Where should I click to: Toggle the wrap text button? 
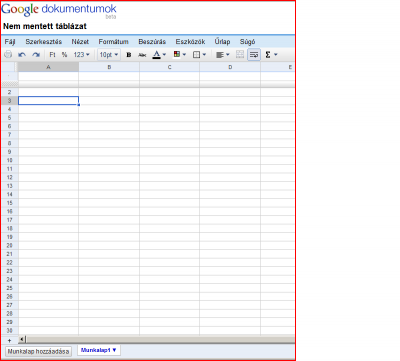tap(254, 55)
